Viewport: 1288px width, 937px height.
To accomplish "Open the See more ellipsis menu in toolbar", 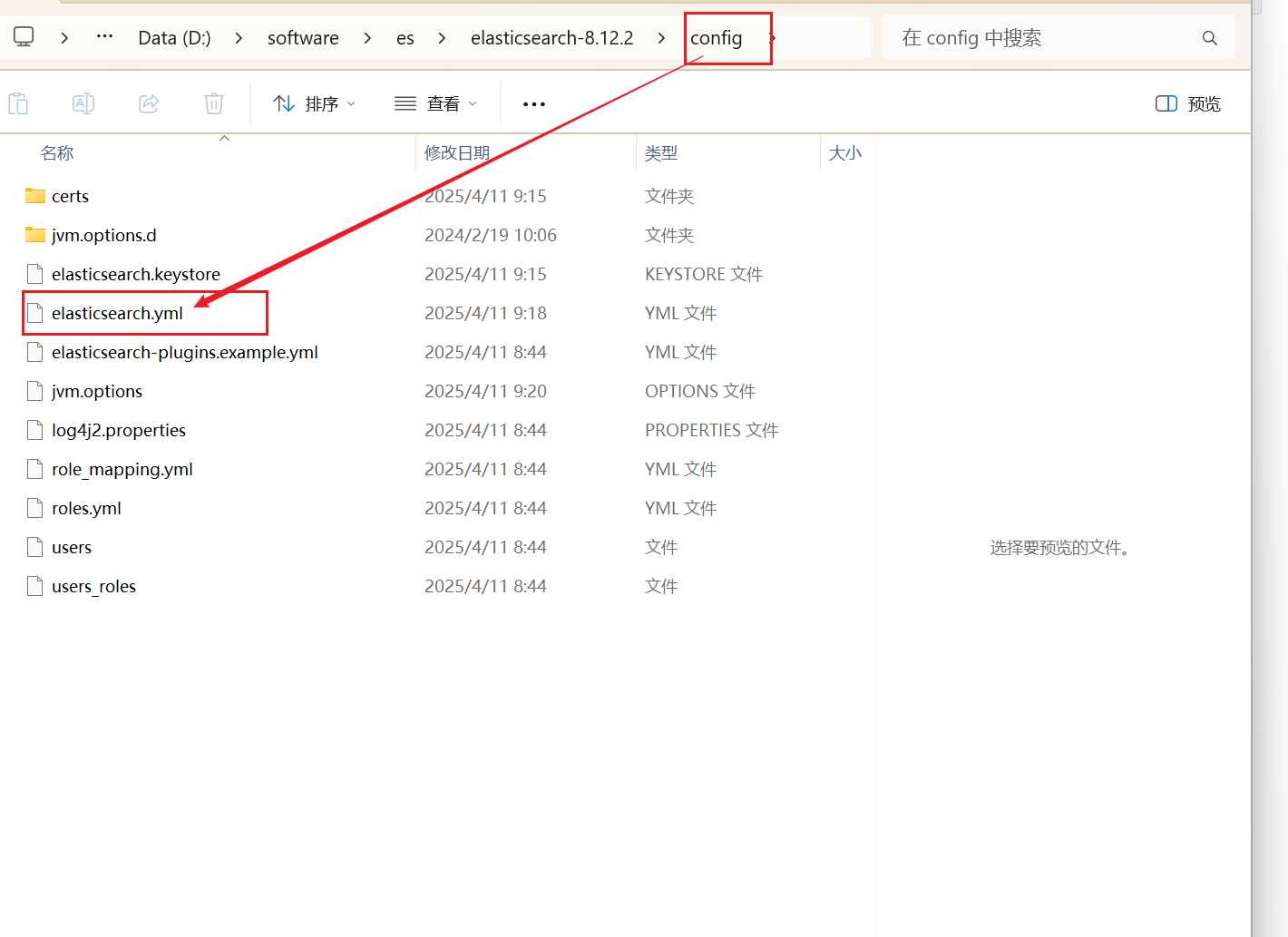I will click(x=534, y=104).
